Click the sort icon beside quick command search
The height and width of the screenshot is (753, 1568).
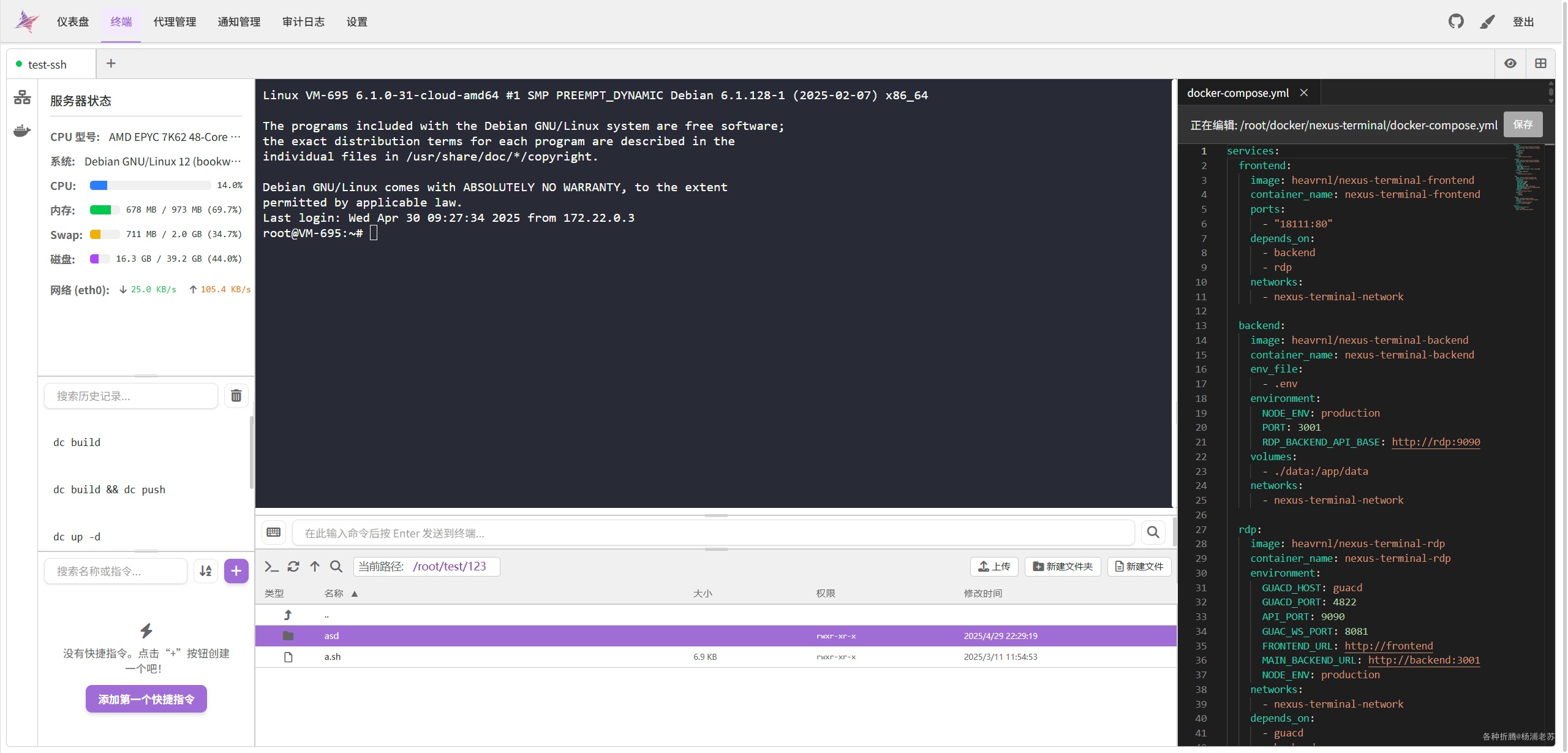tap(205, 570)
